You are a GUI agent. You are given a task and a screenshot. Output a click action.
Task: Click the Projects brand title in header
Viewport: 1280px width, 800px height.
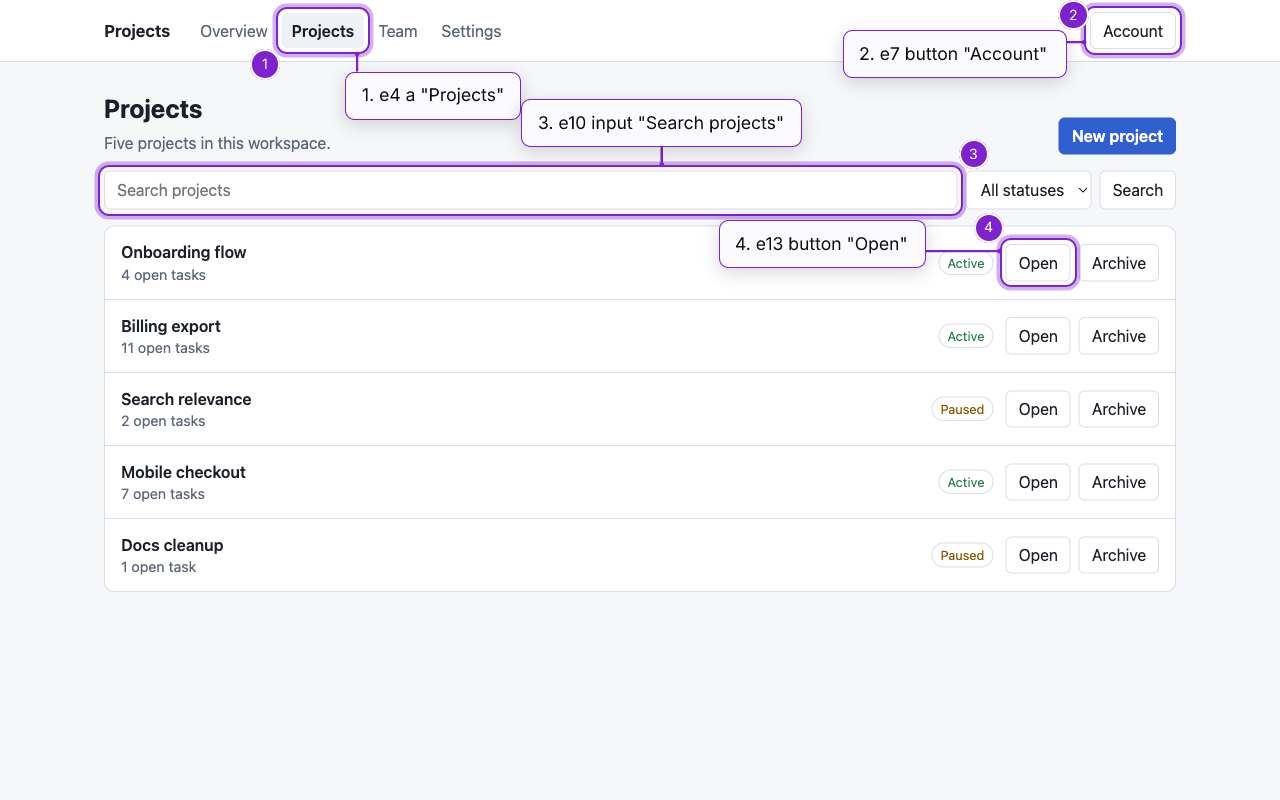click(137, 31)
